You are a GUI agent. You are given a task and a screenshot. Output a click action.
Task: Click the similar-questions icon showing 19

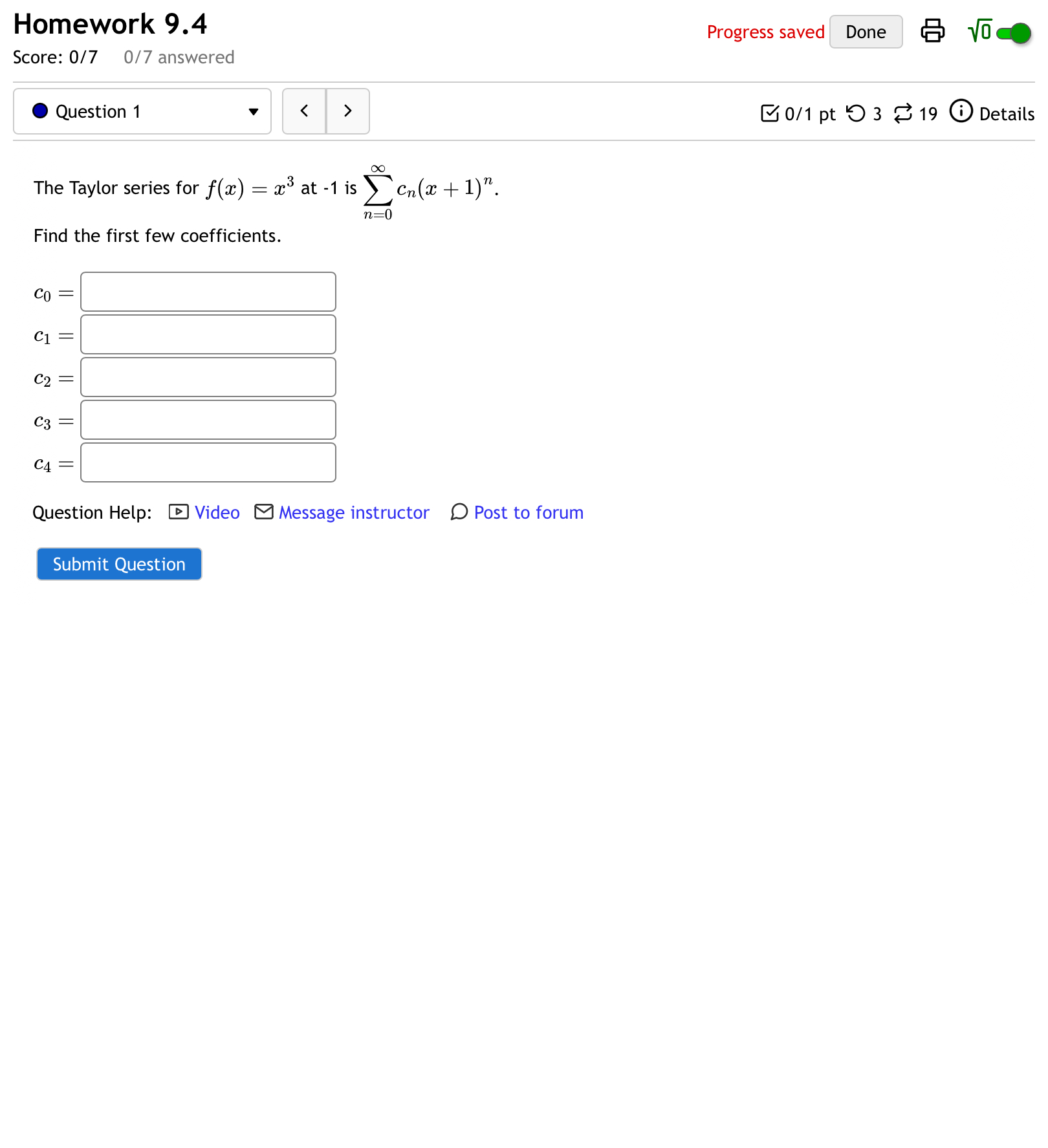[x=906, y=113]
